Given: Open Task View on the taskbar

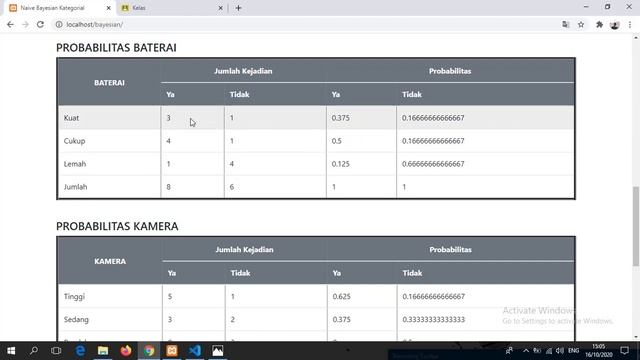Looking at the screenshot, I should point(56,351).
